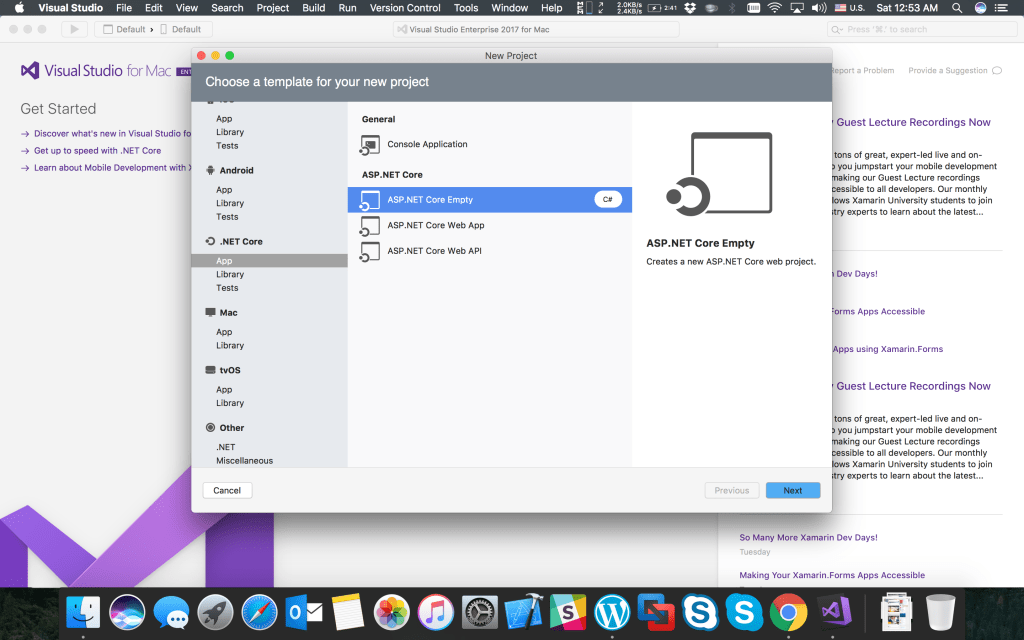Click the Wi-Fi status icon

(x=775, y=8)
